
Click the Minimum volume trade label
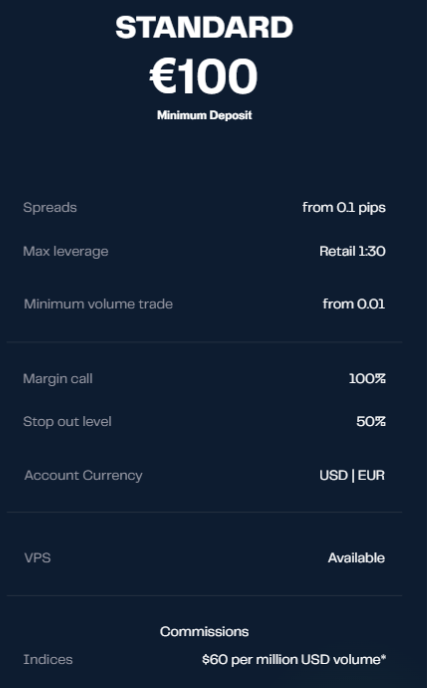tap(98, 304)
